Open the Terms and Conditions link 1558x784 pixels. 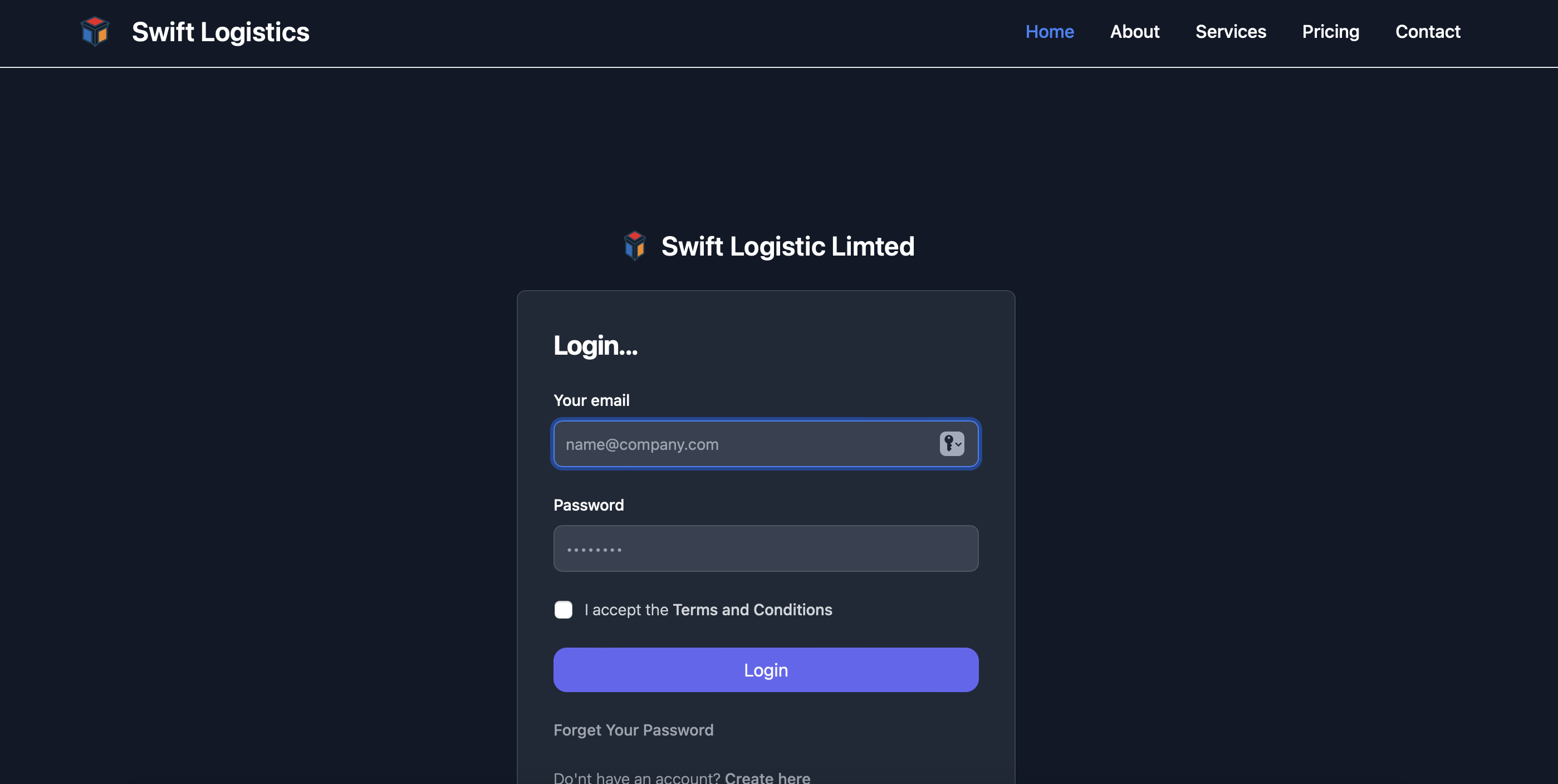tap(752, 610)
